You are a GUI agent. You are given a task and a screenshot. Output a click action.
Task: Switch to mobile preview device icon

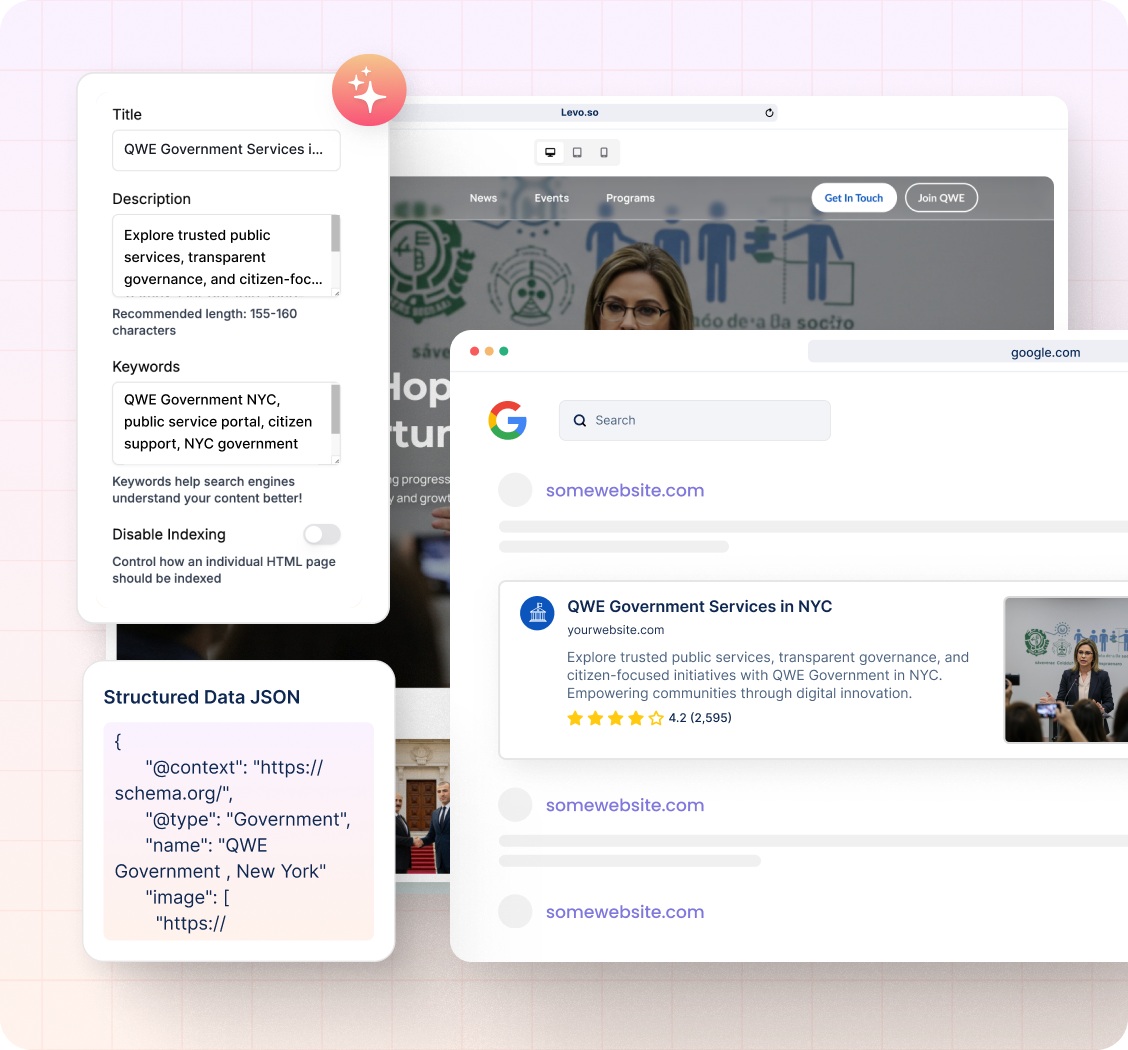pos(604,153)
